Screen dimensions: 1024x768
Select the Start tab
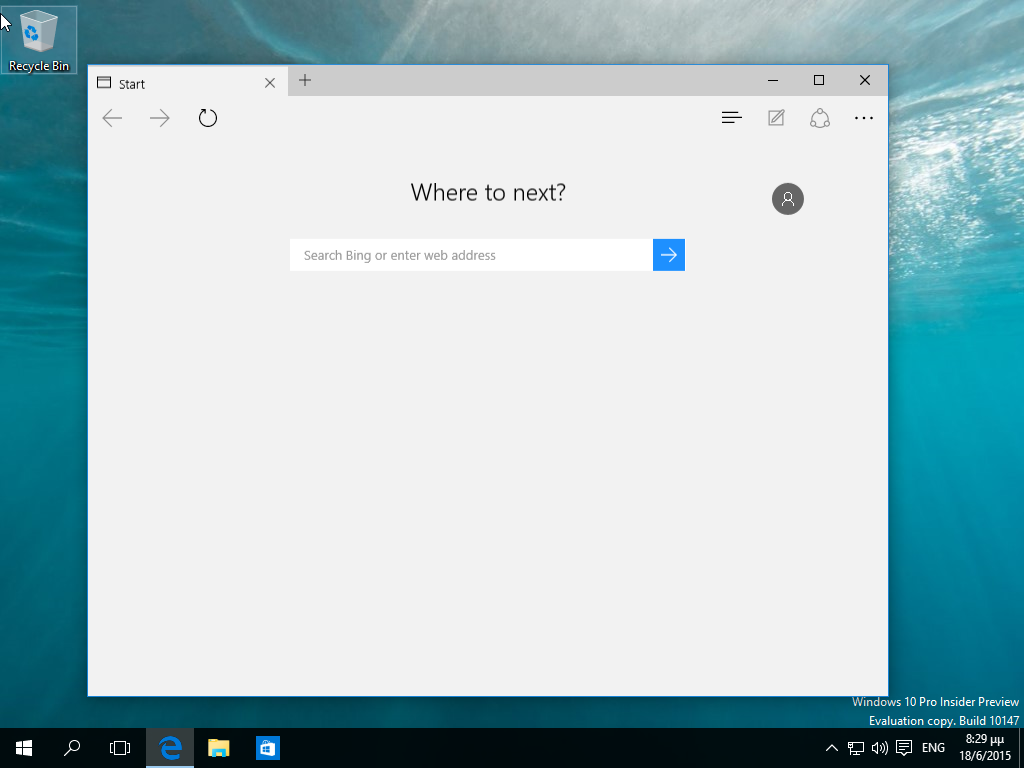coord(187,82)
